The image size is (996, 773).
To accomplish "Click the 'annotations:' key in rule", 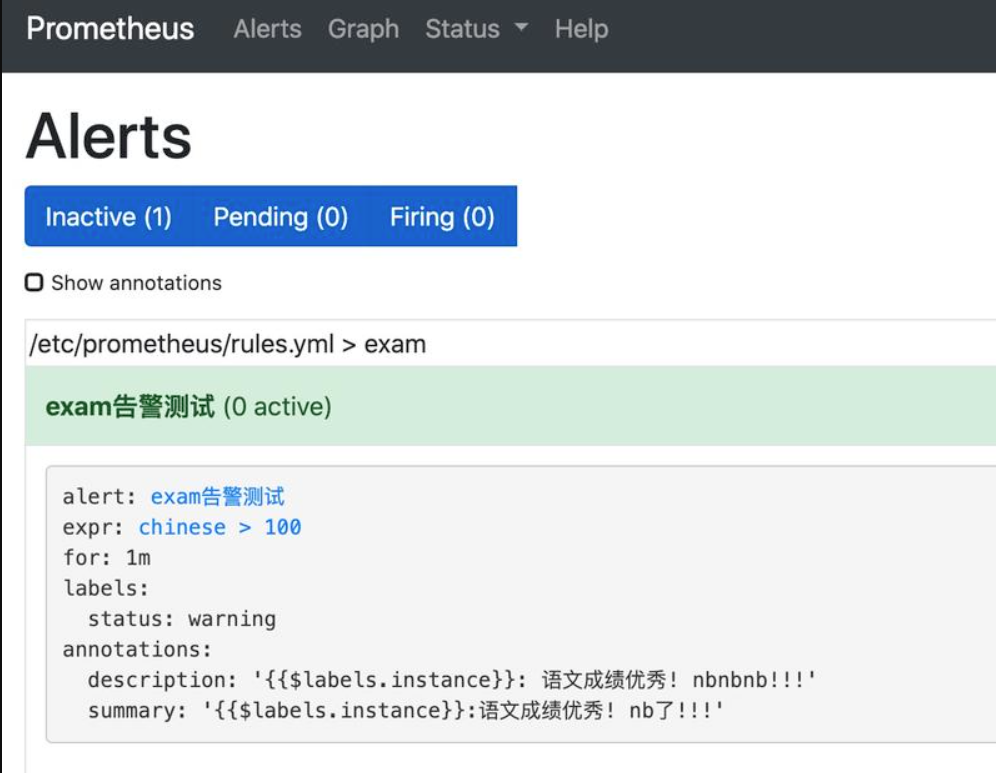I will [137, 649].
